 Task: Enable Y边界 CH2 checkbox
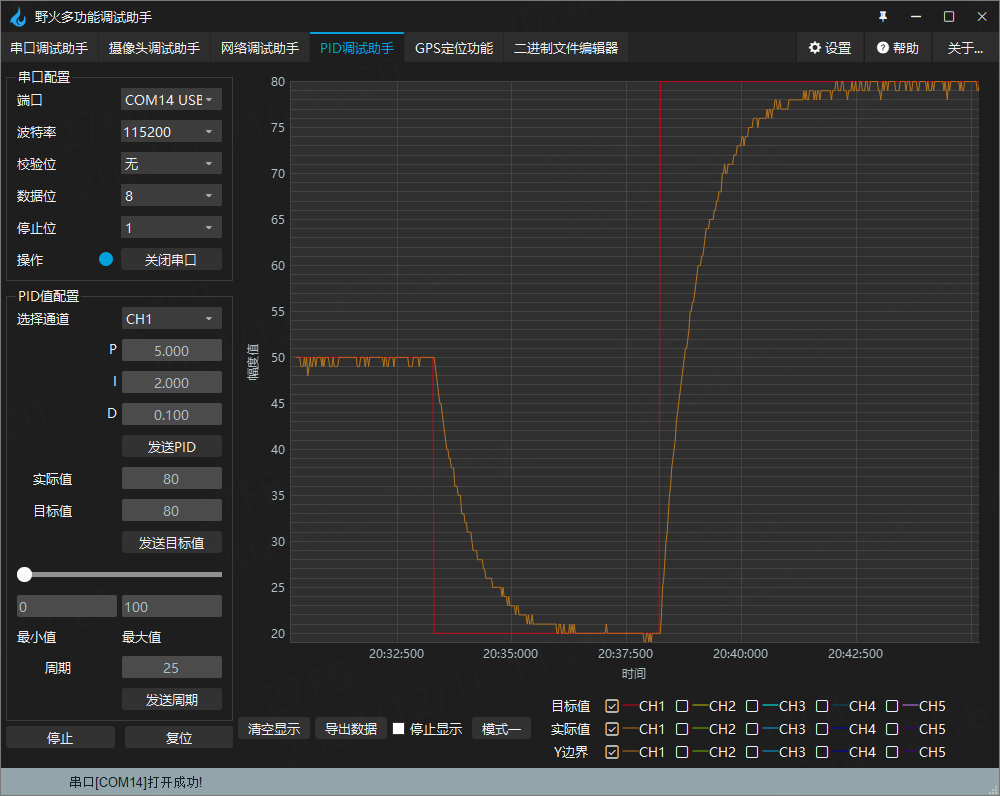682,752
